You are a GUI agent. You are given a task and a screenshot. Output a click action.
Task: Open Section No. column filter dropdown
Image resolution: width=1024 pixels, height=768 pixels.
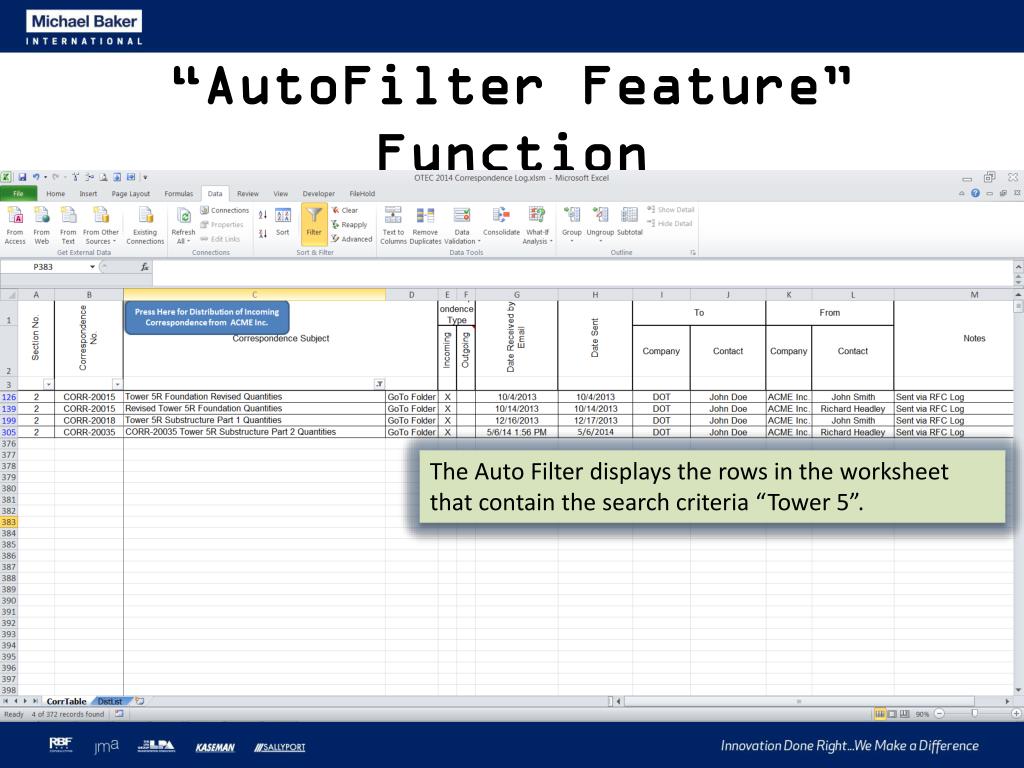tap(48, 385)
